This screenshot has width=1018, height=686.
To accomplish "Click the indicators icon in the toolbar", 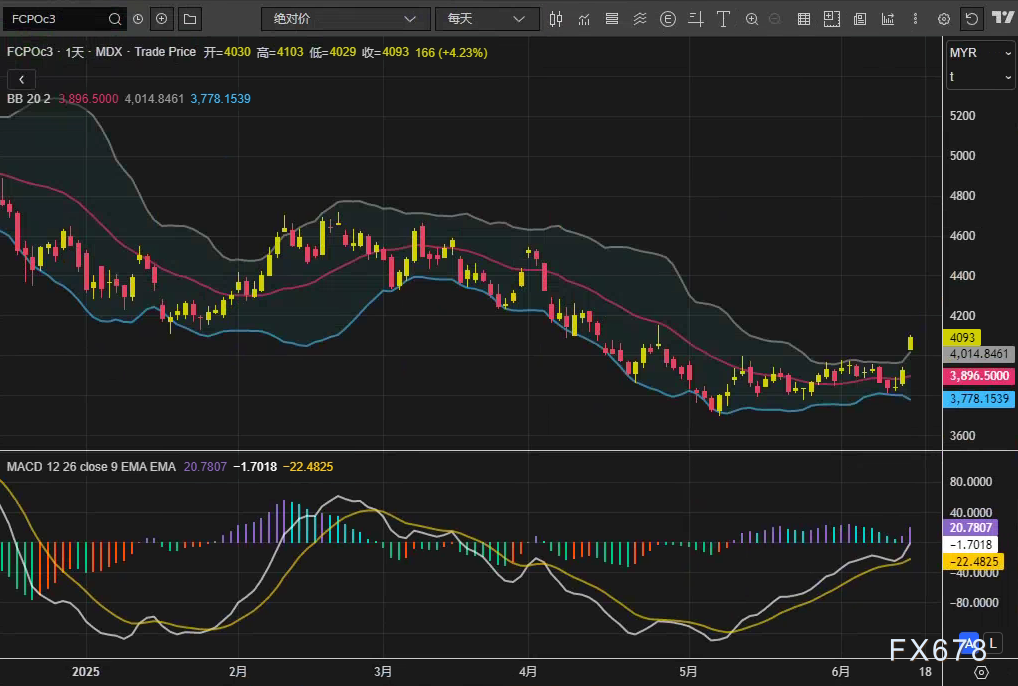I will click(584, 19).
